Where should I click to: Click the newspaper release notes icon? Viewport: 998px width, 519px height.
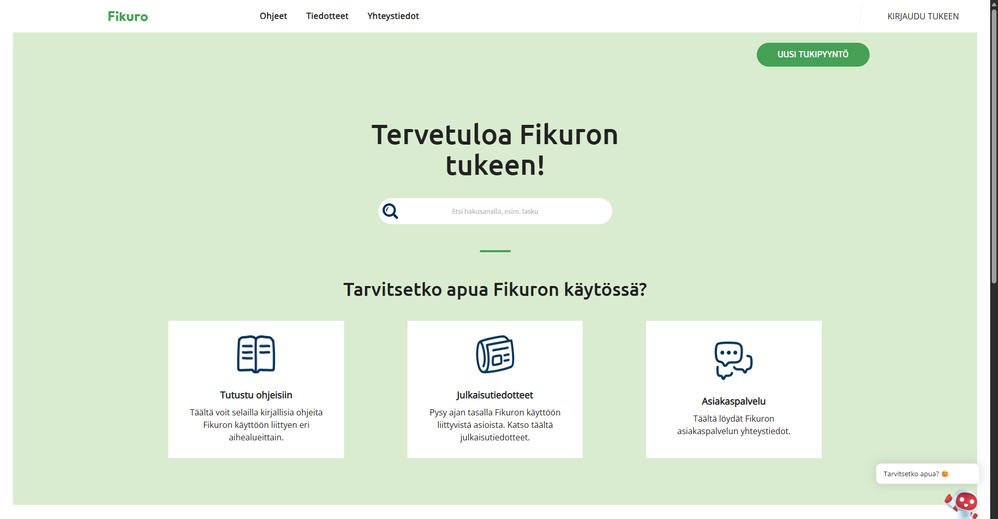(x=495, y=354)
